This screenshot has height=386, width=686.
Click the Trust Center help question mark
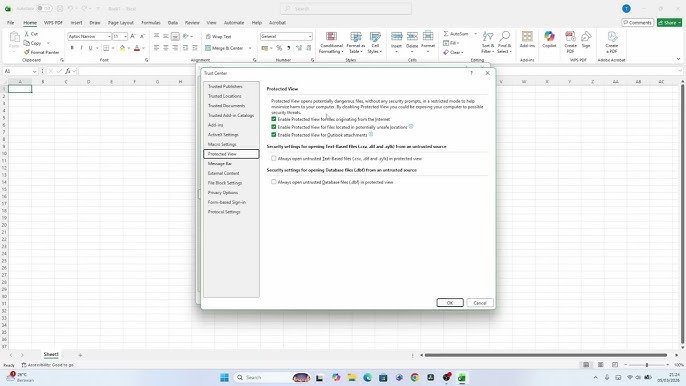tap(472, 73)
